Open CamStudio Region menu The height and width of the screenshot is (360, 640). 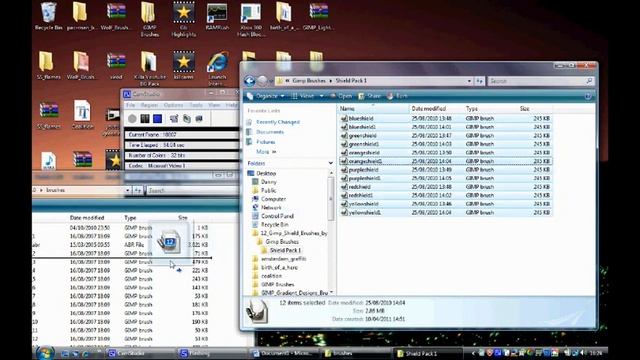coord(149,105)
